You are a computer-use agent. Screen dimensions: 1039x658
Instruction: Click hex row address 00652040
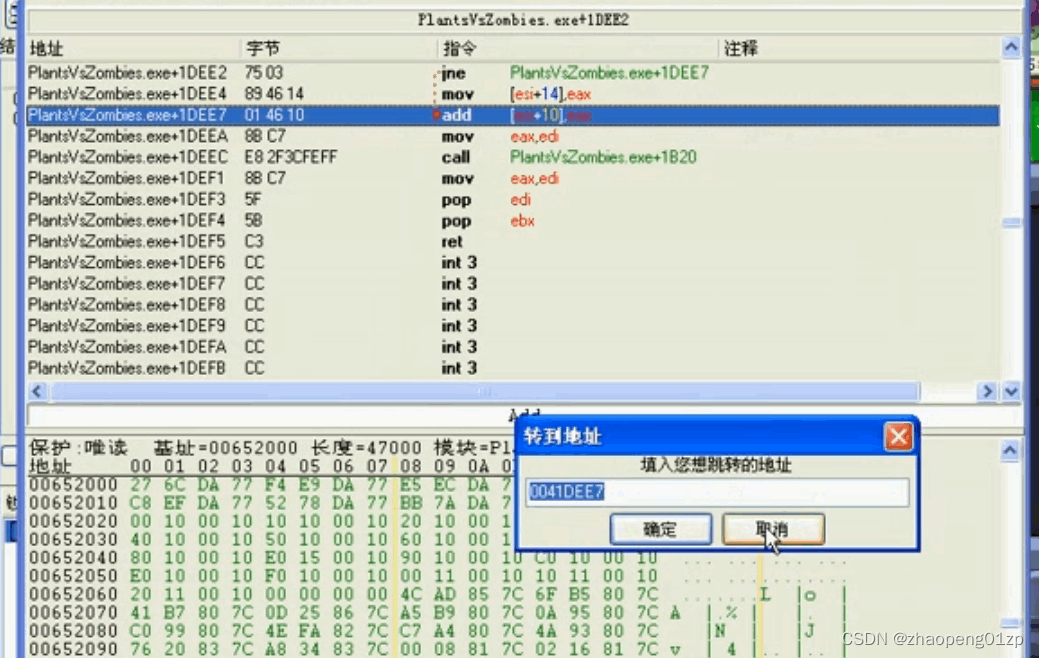[x=73, y=558]
